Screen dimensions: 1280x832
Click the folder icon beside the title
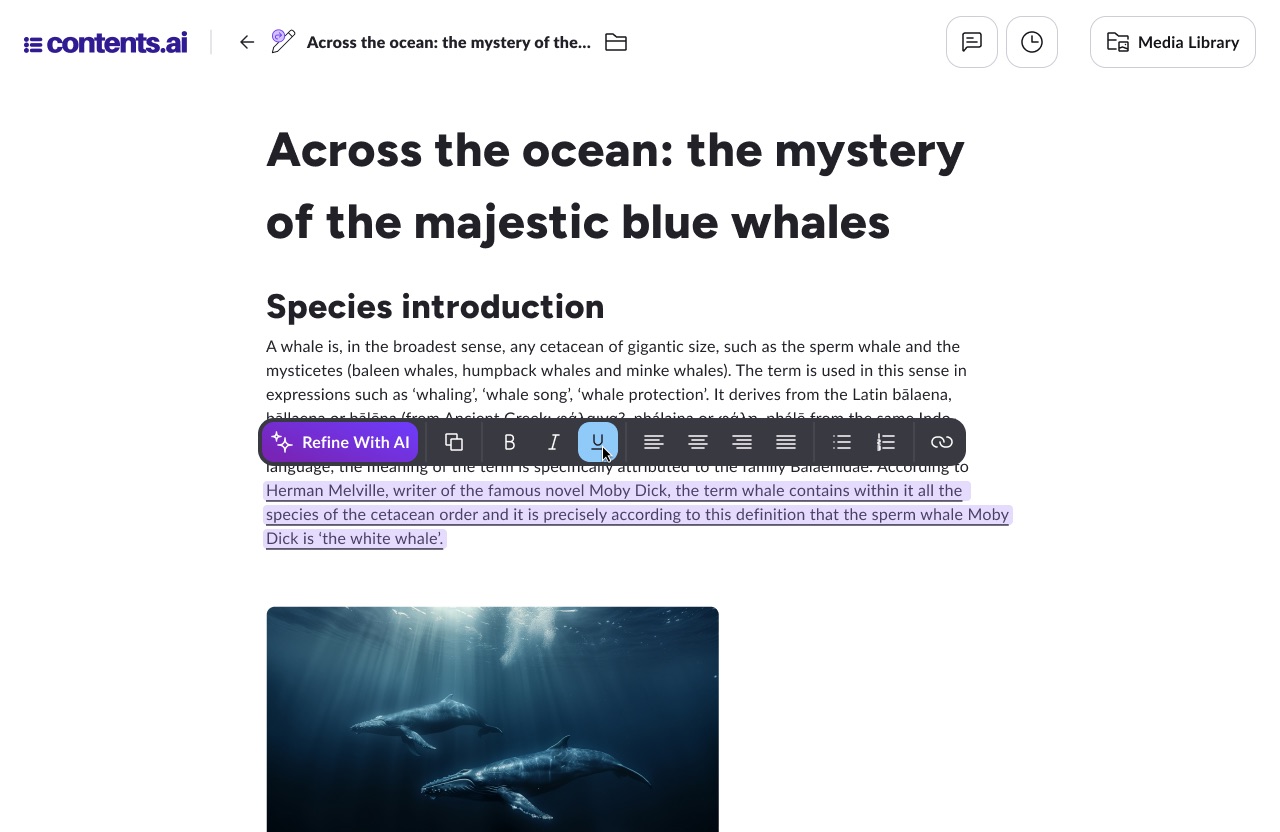point(616,42)
